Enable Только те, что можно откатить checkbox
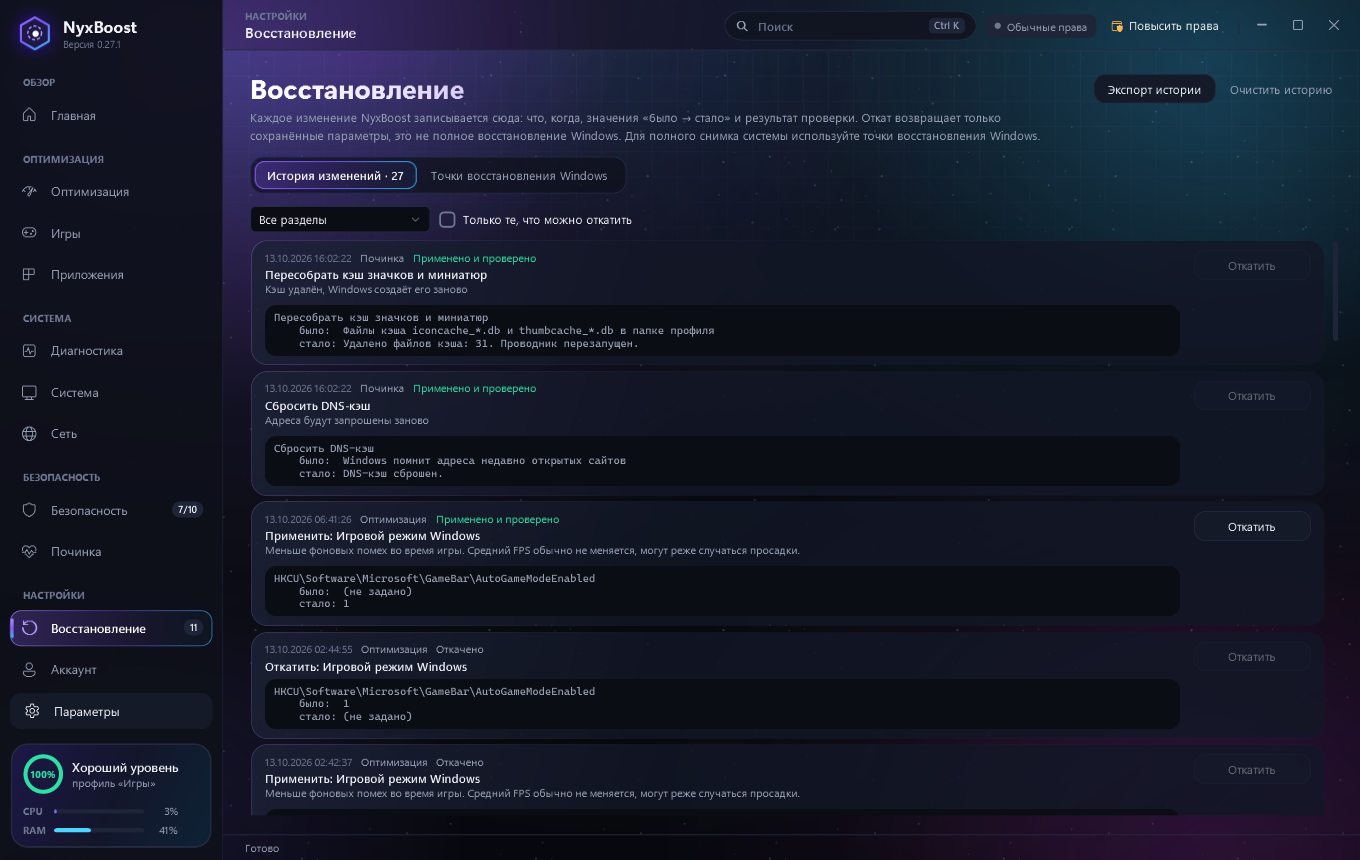This screenshot has width=1360, height=860. 447,219
